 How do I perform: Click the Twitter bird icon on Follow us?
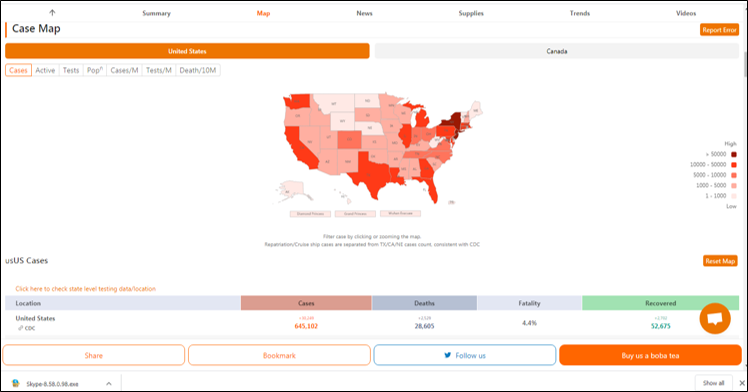click(447, 355)
